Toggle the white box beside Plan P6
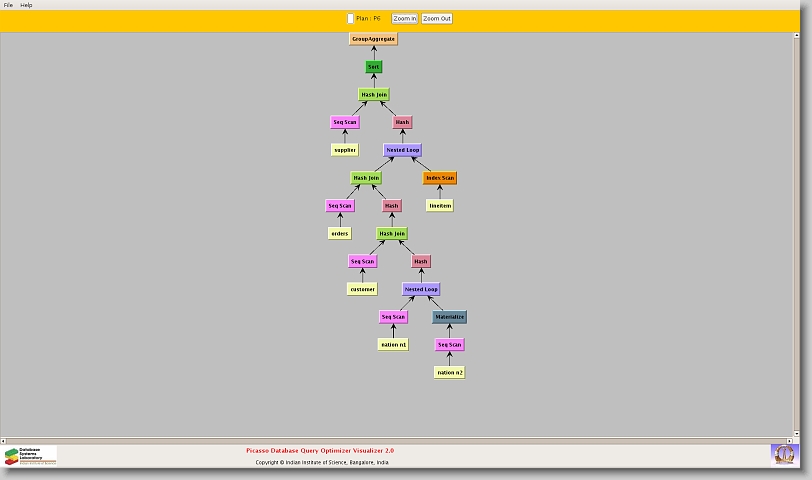Image resolution: width=812 pixels, height=480 pixels. 350,18
